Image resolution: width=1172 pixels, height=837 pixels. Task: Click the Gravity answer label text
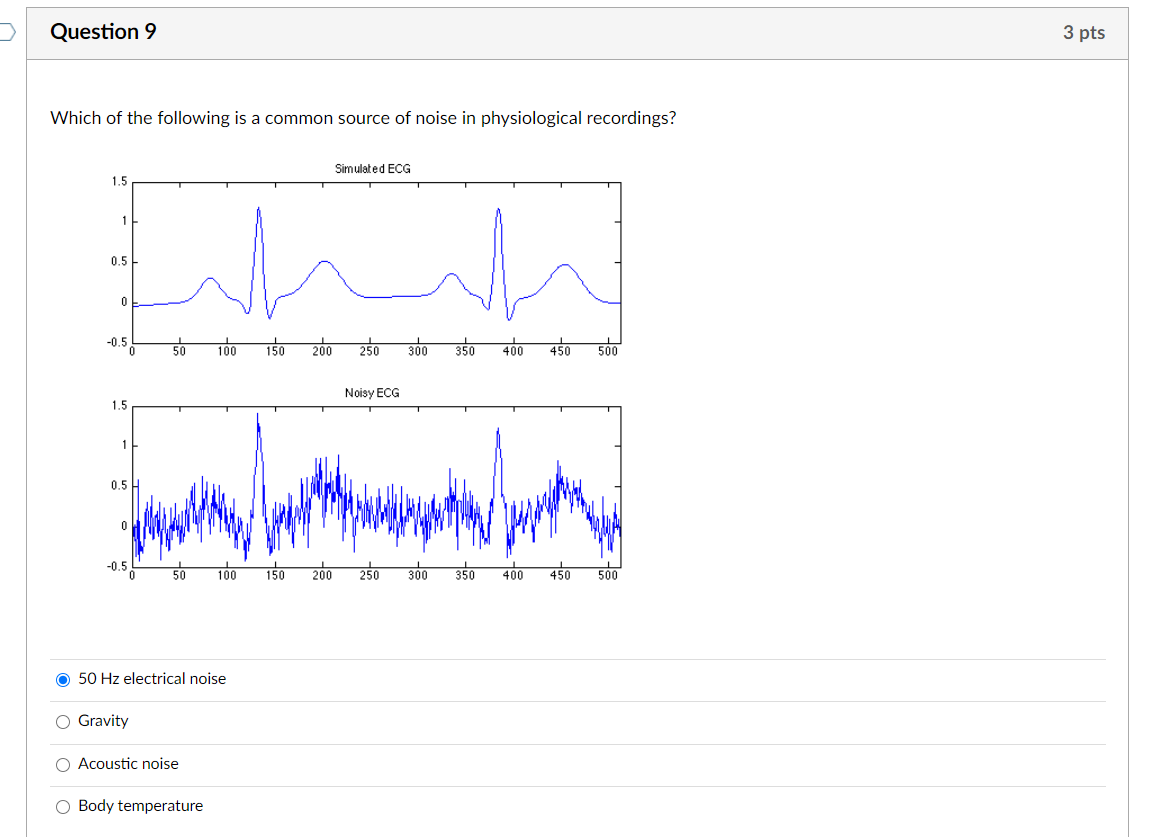(104, 721)
